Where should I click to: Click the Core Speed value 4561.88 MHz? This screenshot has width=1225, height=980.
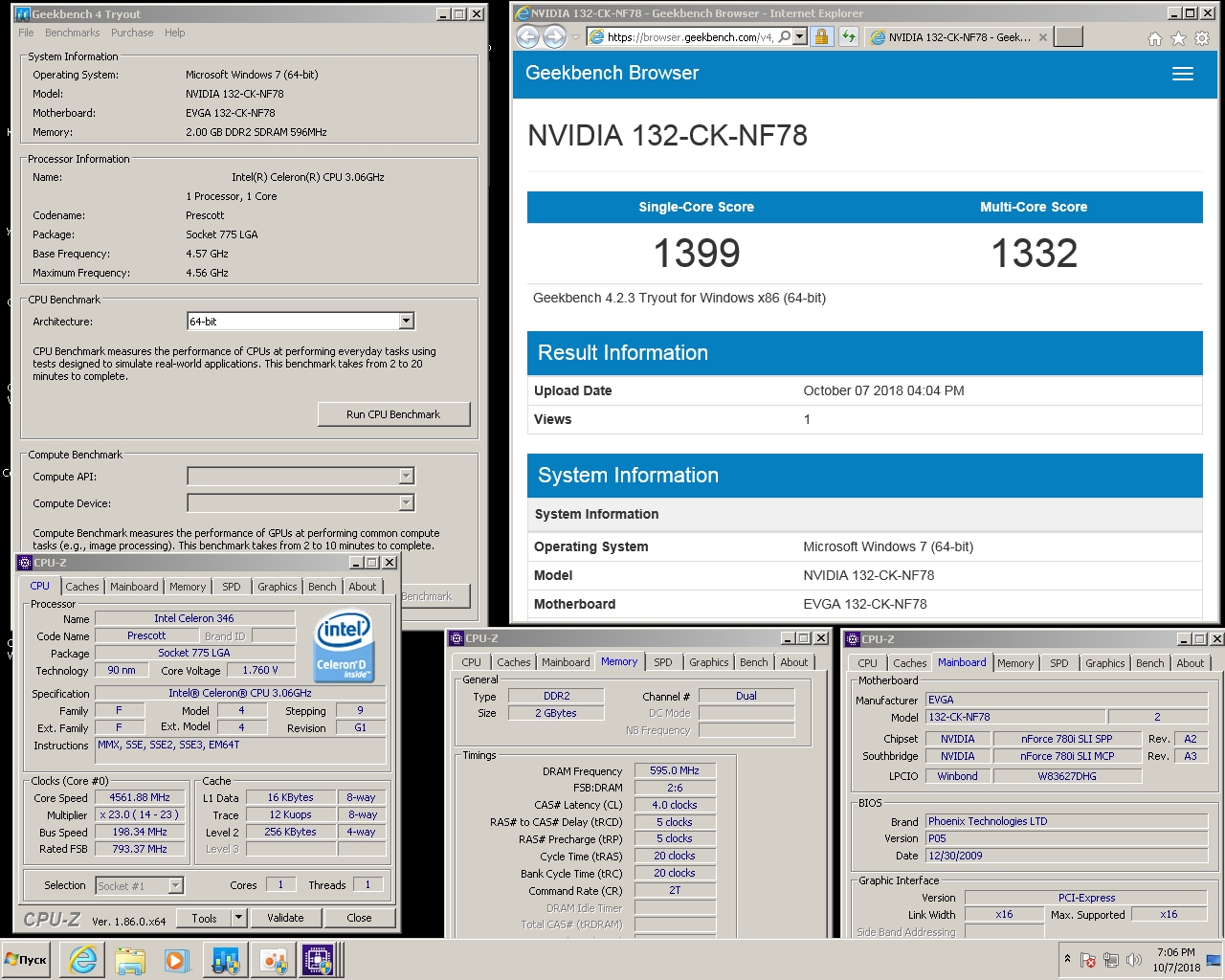(x=140, y=797)
